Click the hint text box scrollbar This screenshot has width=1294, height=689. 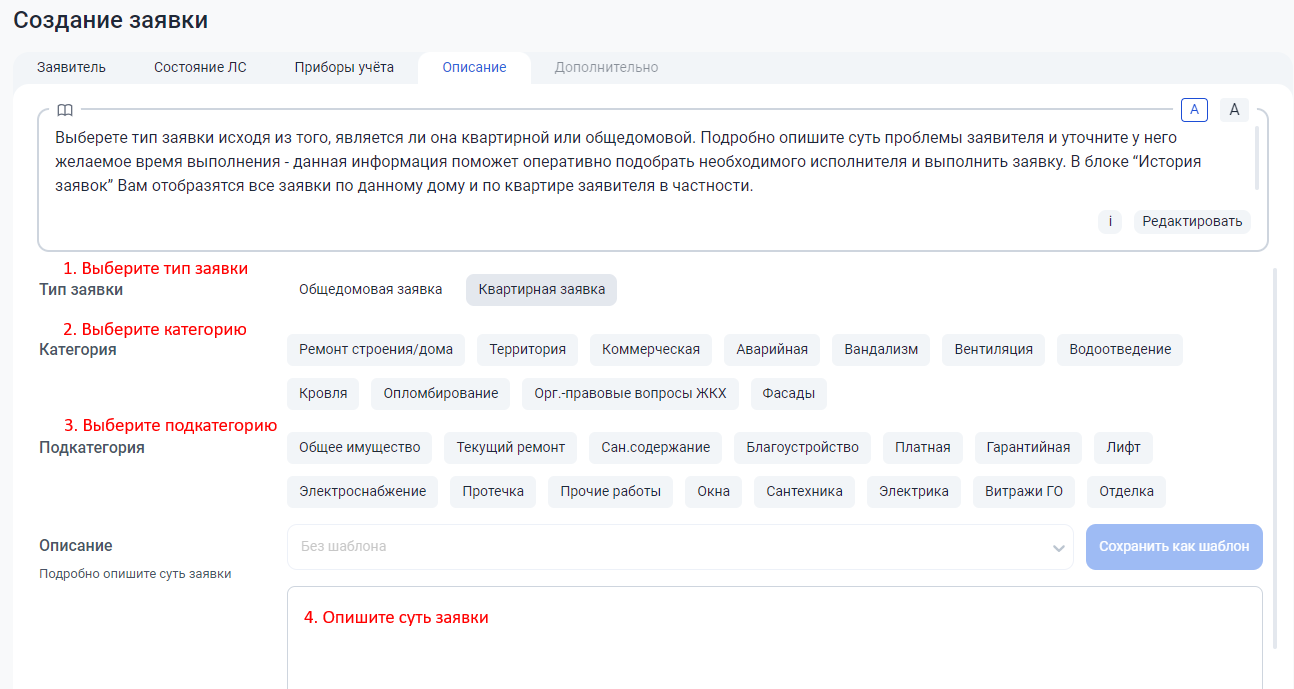1257,158
